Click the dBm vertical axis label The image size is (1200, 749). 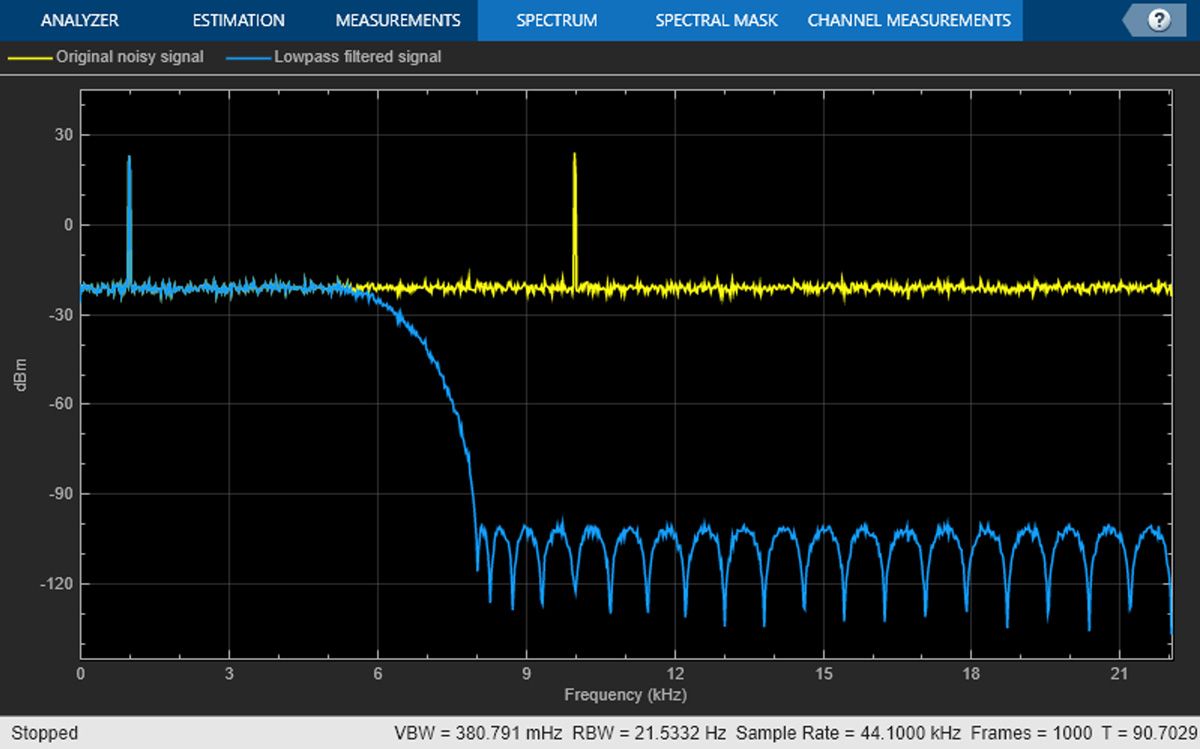click(22, 375)
